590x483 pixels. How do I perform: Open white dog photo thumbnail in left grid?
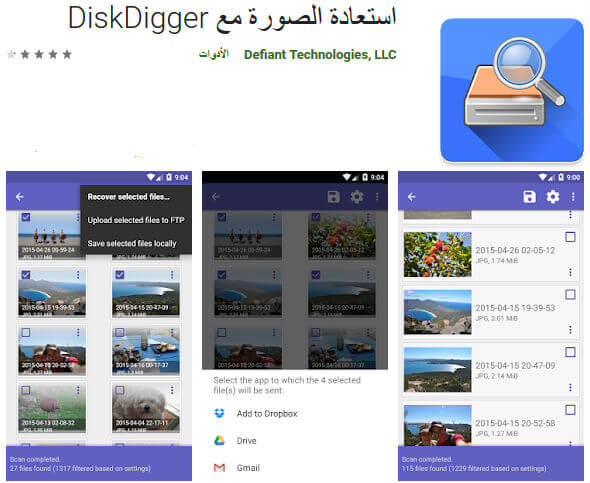(146, 408)
